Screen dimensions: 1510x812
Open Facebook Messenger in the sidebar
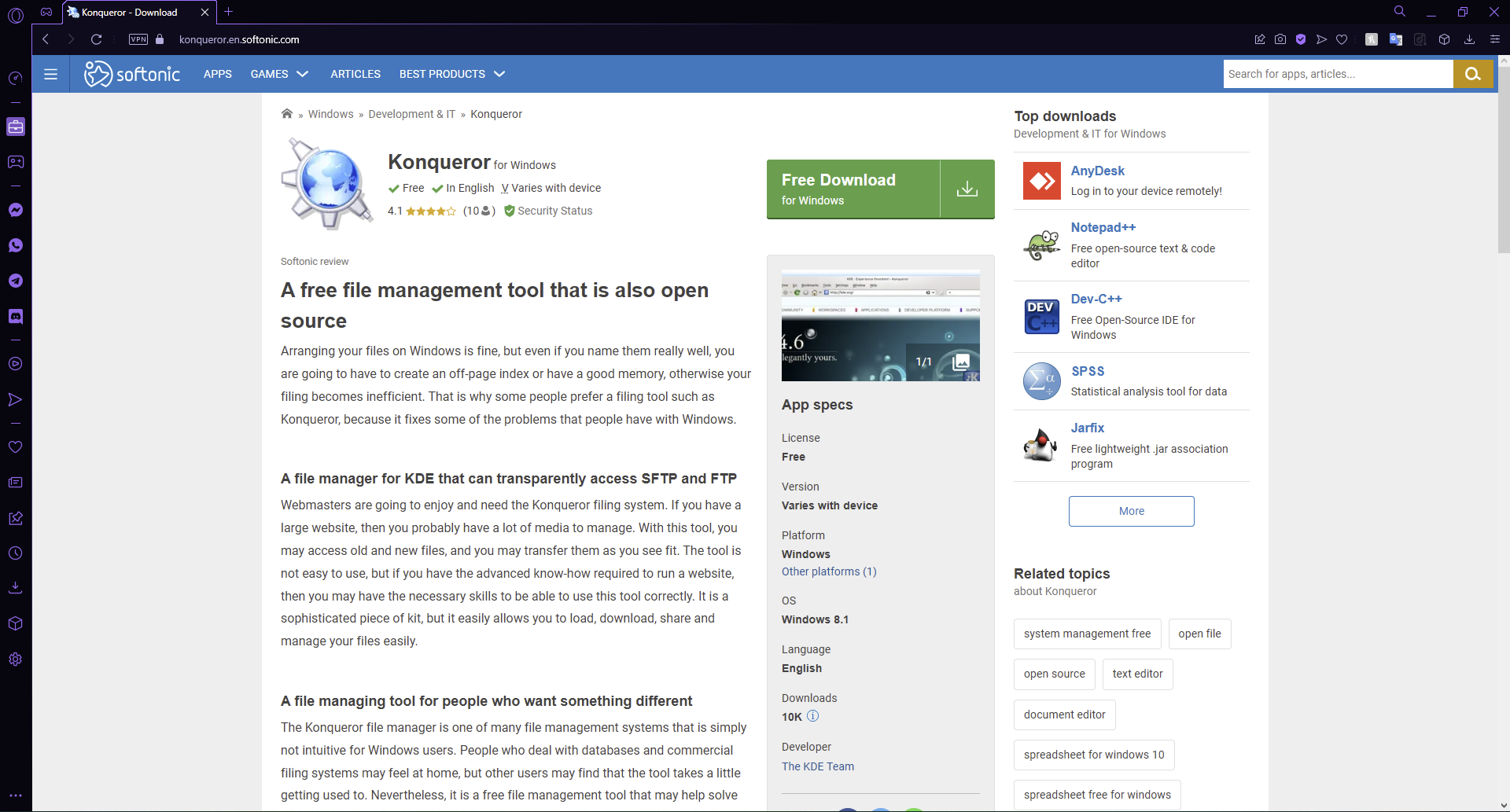tap(15, 210)
